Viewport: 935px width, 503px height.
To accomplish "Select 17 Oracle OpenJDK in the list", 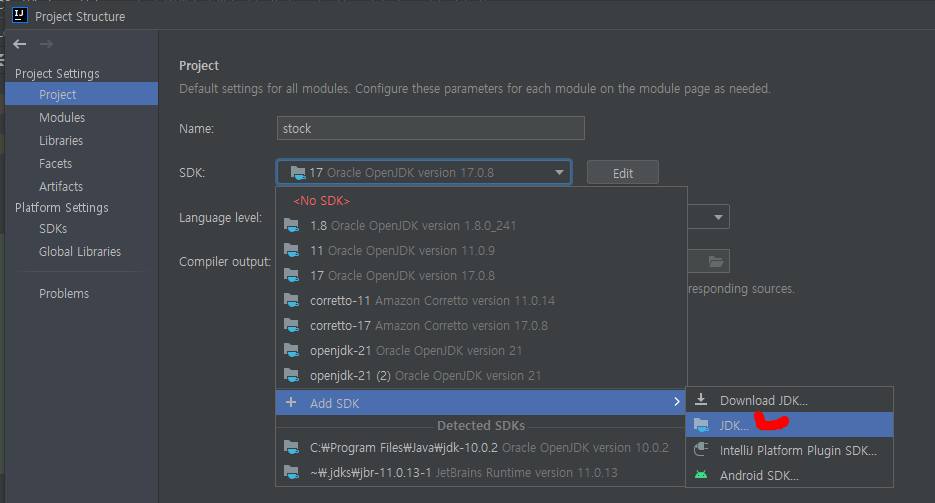I will pos(481,275).
